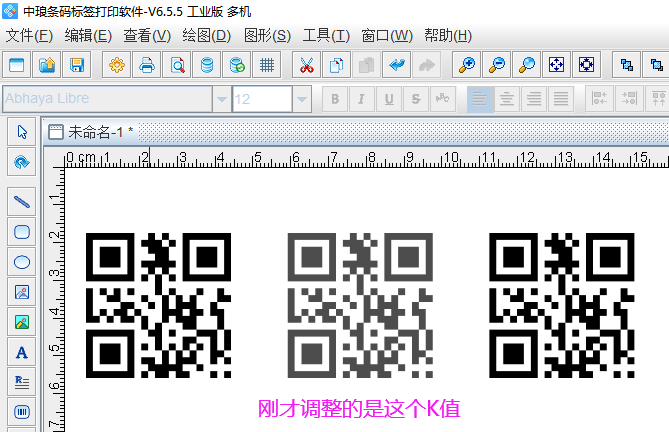Open the 文件(F) menu
Image resolution: width=669 pixels, height=432 pixels.
tap(29, 35)
